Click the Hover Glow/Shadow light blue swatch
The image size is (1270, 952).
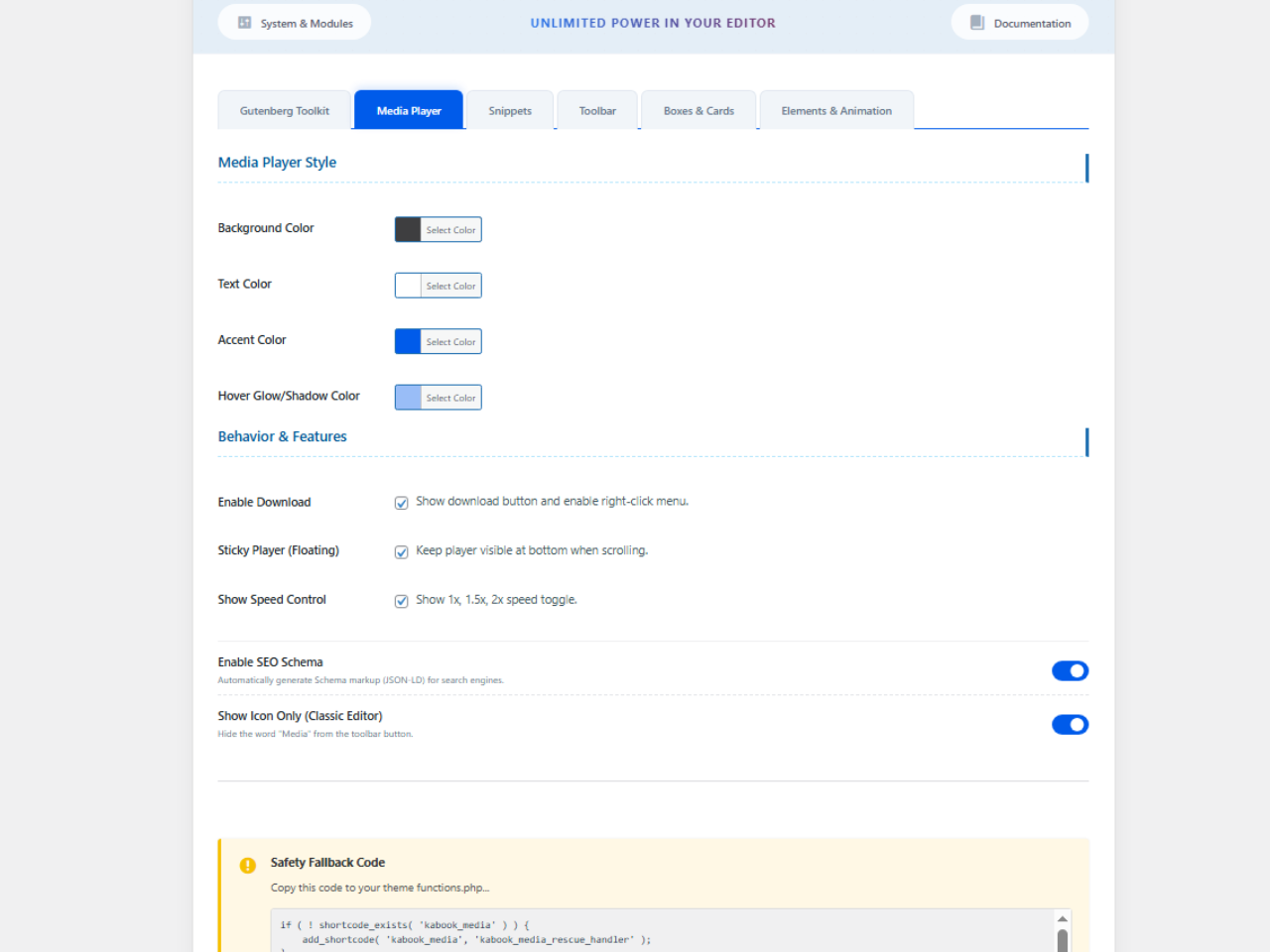pyautogui.click(x=408, y=398)
